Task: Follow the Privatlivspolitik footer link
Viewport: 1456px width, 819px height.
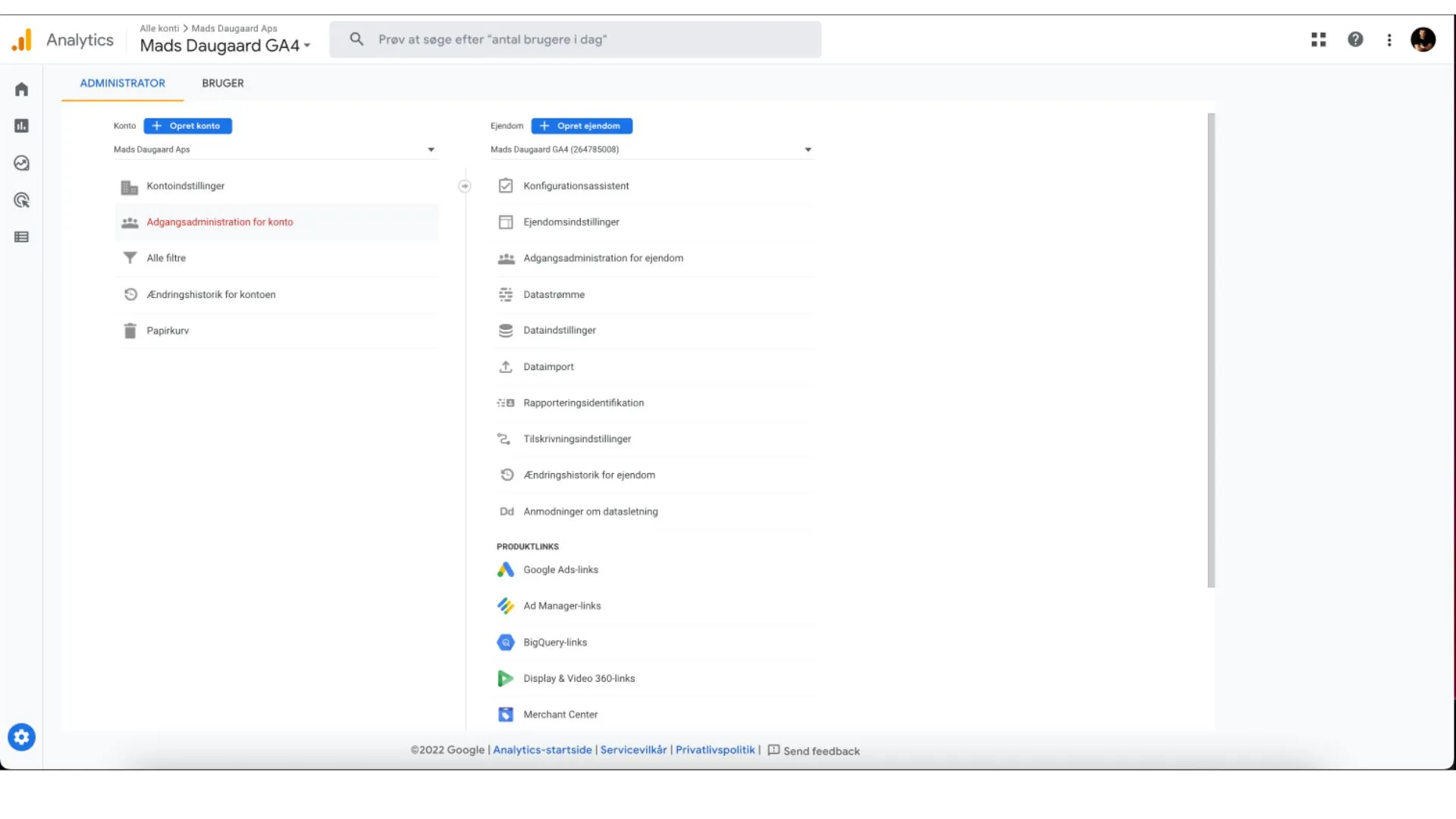Action: (715, 750)
